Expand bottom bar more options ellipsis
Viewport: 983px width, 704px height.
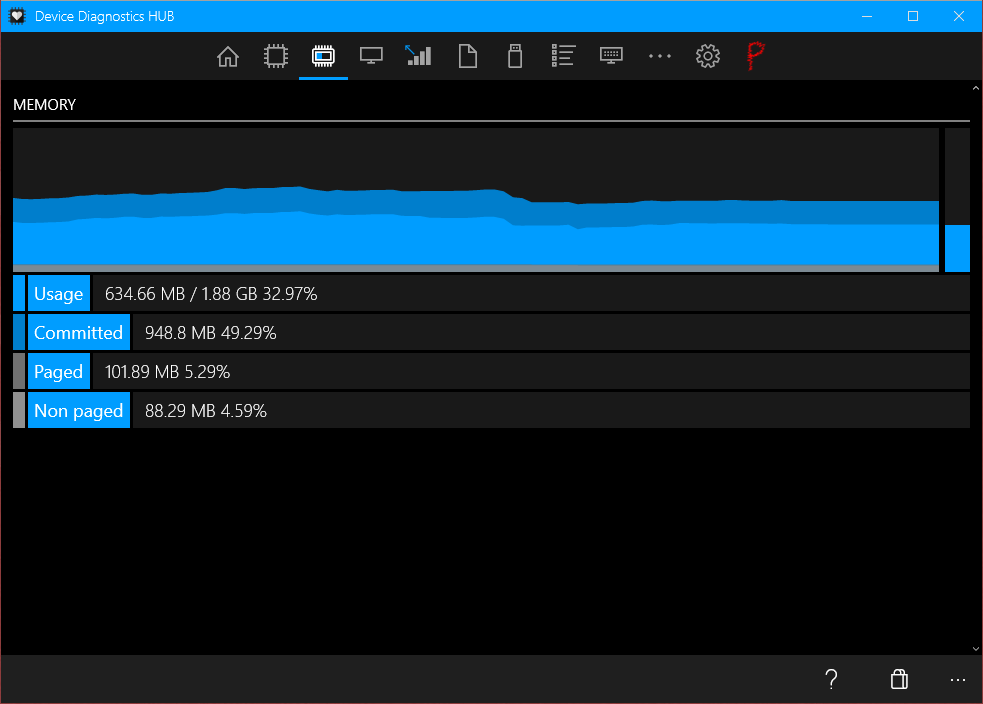click(x=957, y=680)
